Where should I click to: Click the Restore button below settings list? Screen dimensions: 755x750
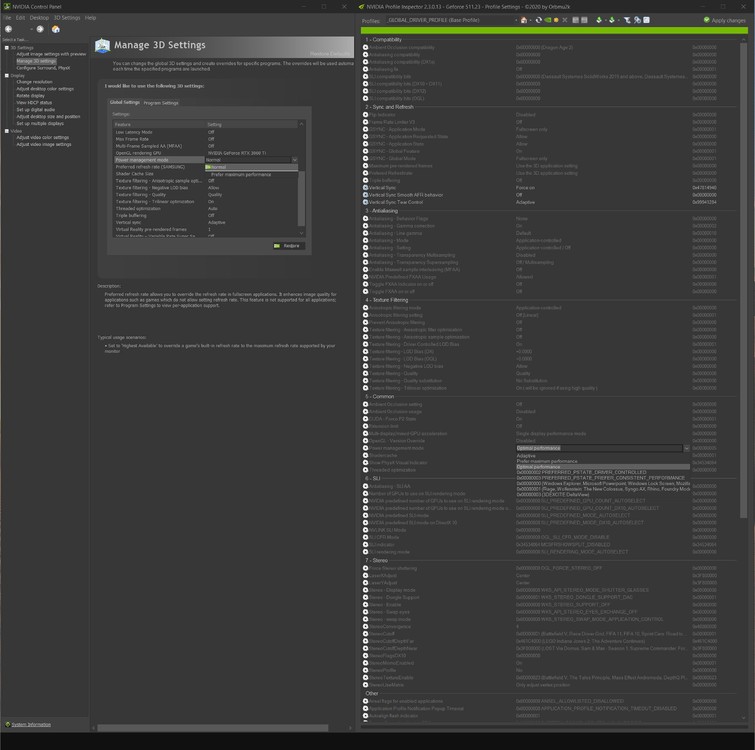287,245
